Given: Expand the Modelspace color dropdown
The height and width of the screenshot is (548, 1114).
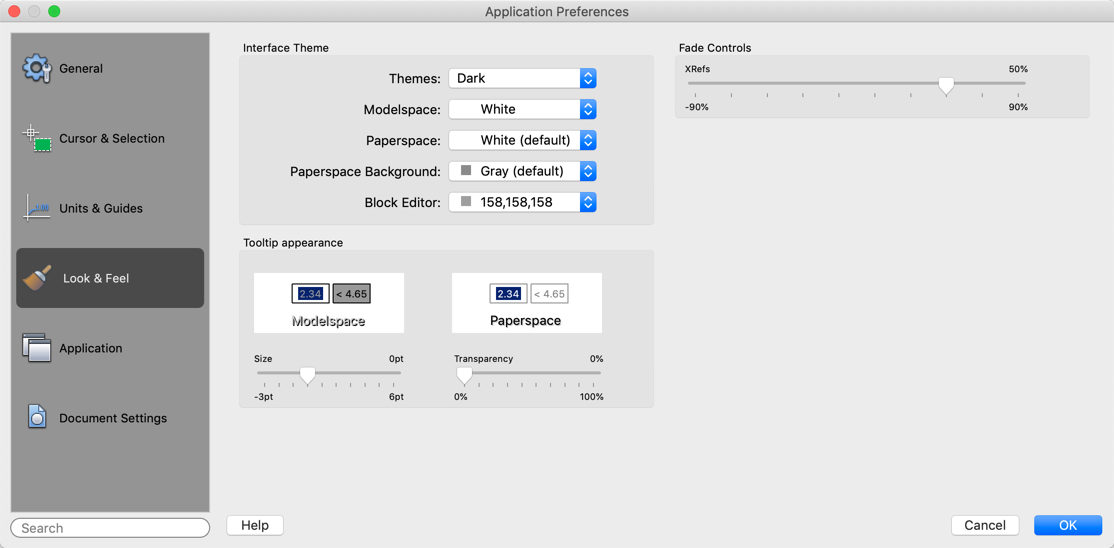Looking at the screenshot, I should tap(522, 109).
